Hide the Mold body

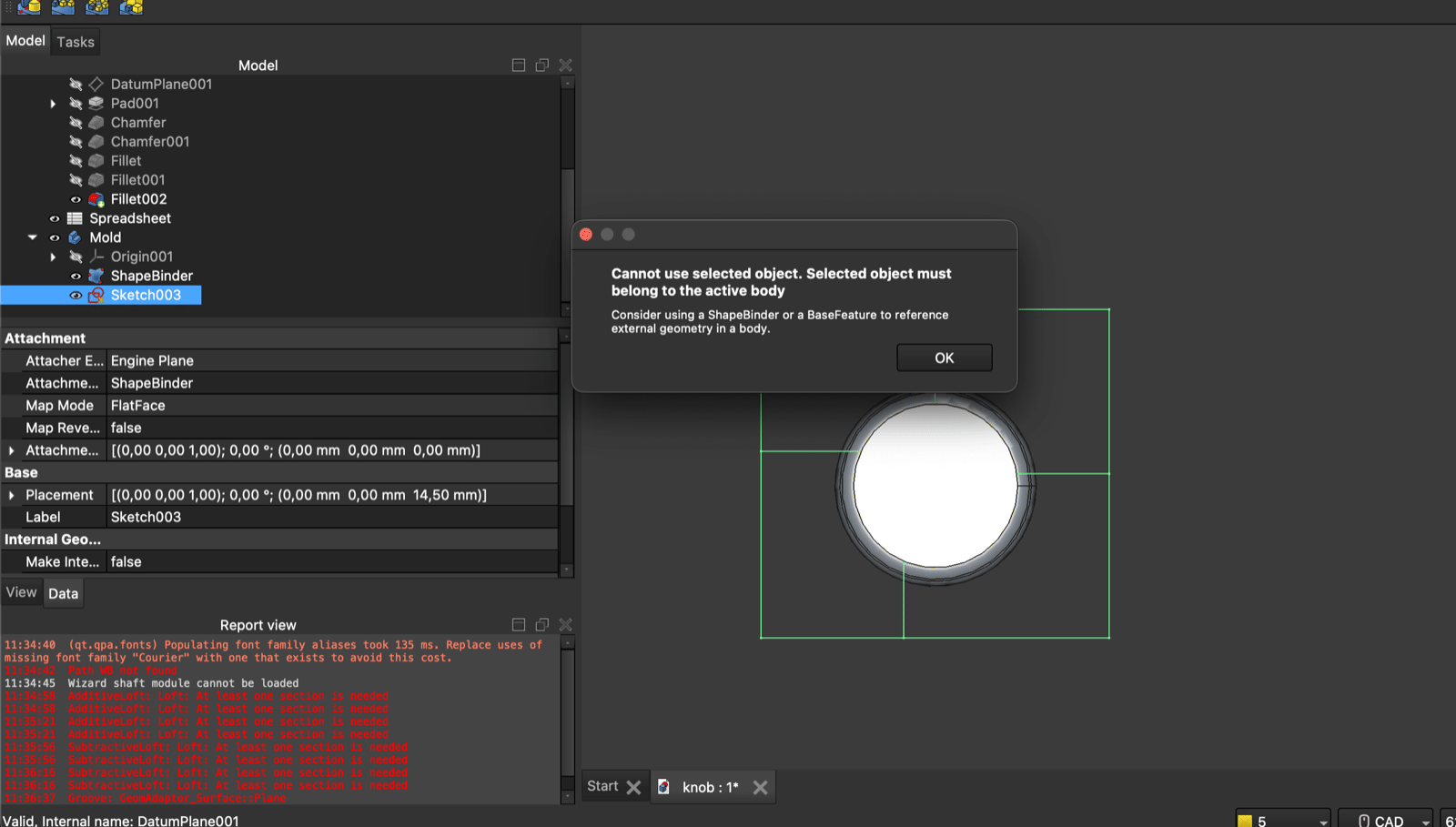click(55, 237)
